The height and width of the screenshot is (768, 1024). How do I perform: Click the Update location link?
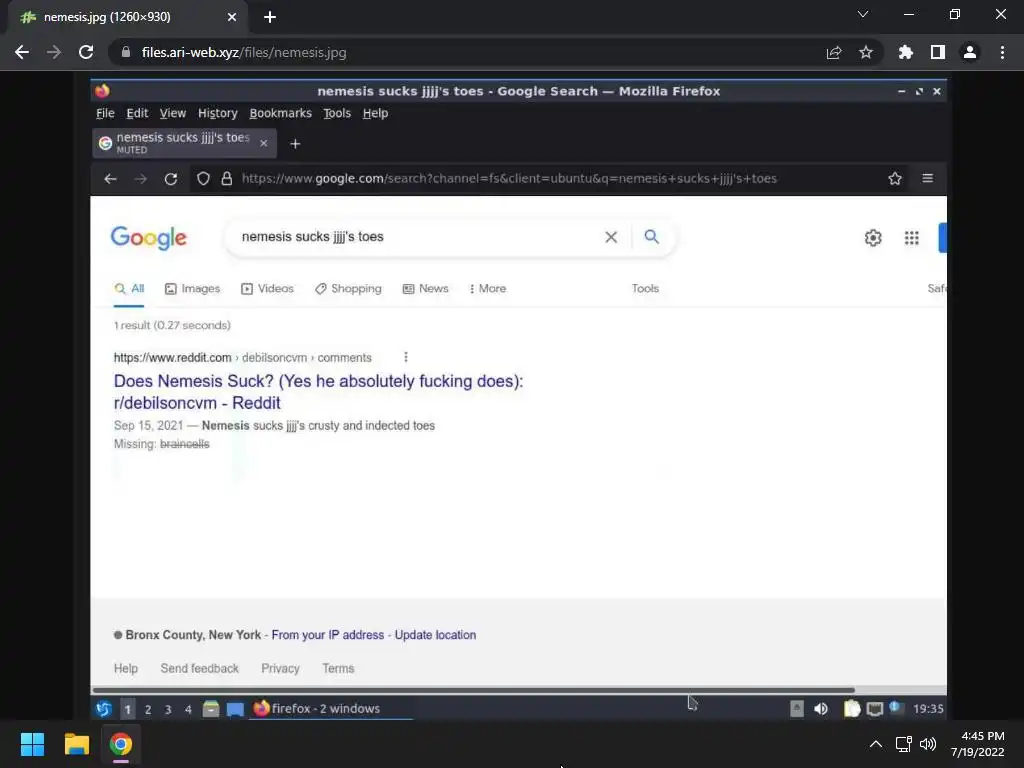point(436,635)
